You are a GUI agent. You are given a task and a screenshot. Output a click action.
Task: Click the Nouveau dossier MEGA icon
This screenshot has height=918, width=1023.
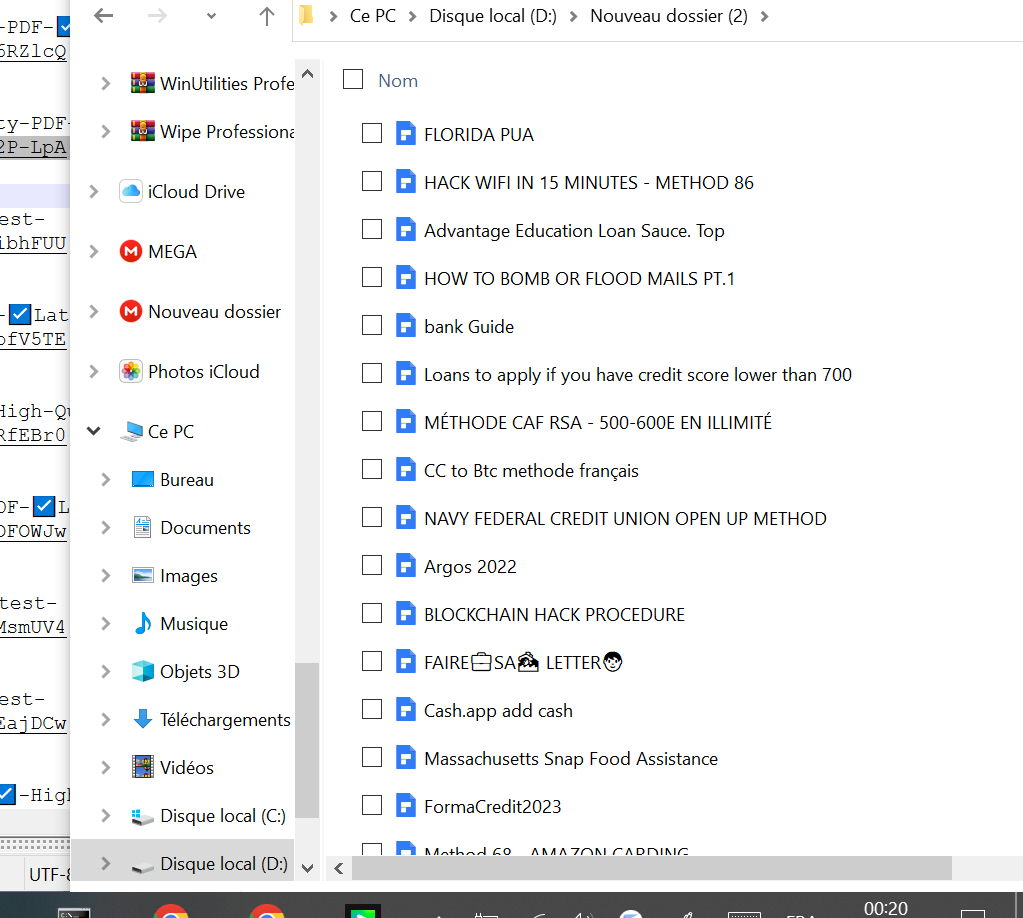[x=131, y=311]
